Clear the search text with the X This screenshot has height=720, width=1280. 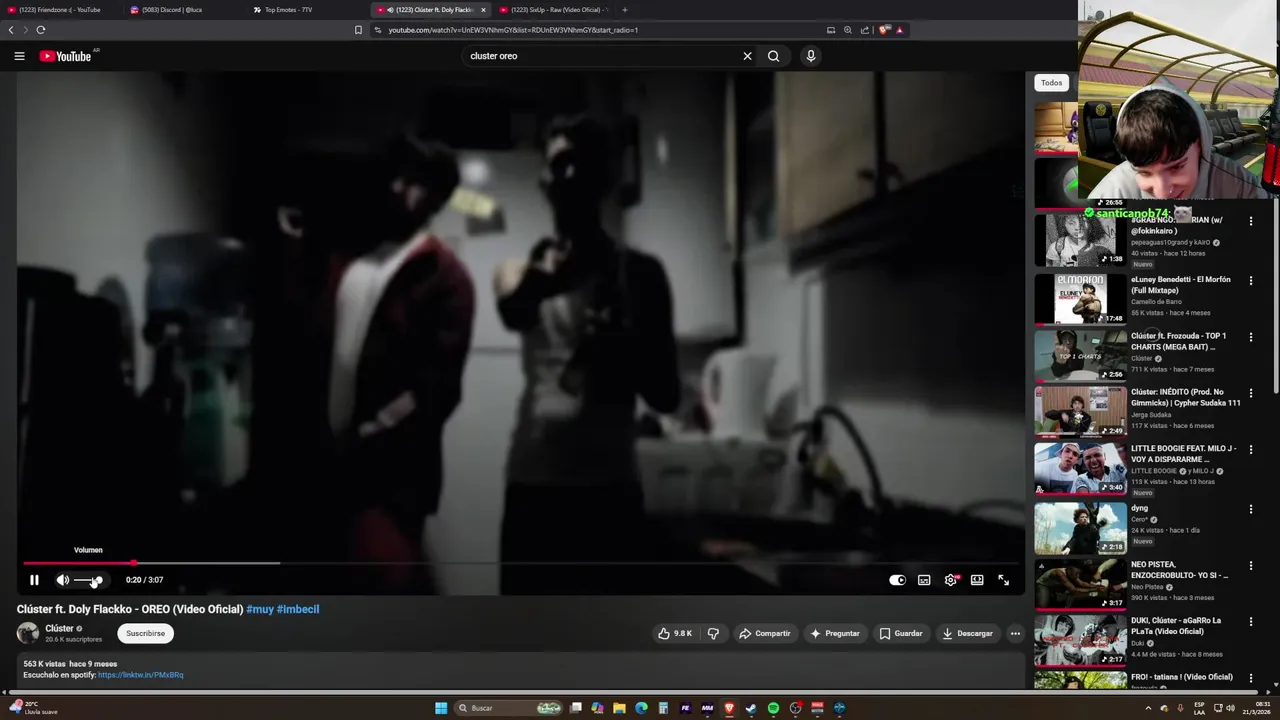[x=747, y=56]
